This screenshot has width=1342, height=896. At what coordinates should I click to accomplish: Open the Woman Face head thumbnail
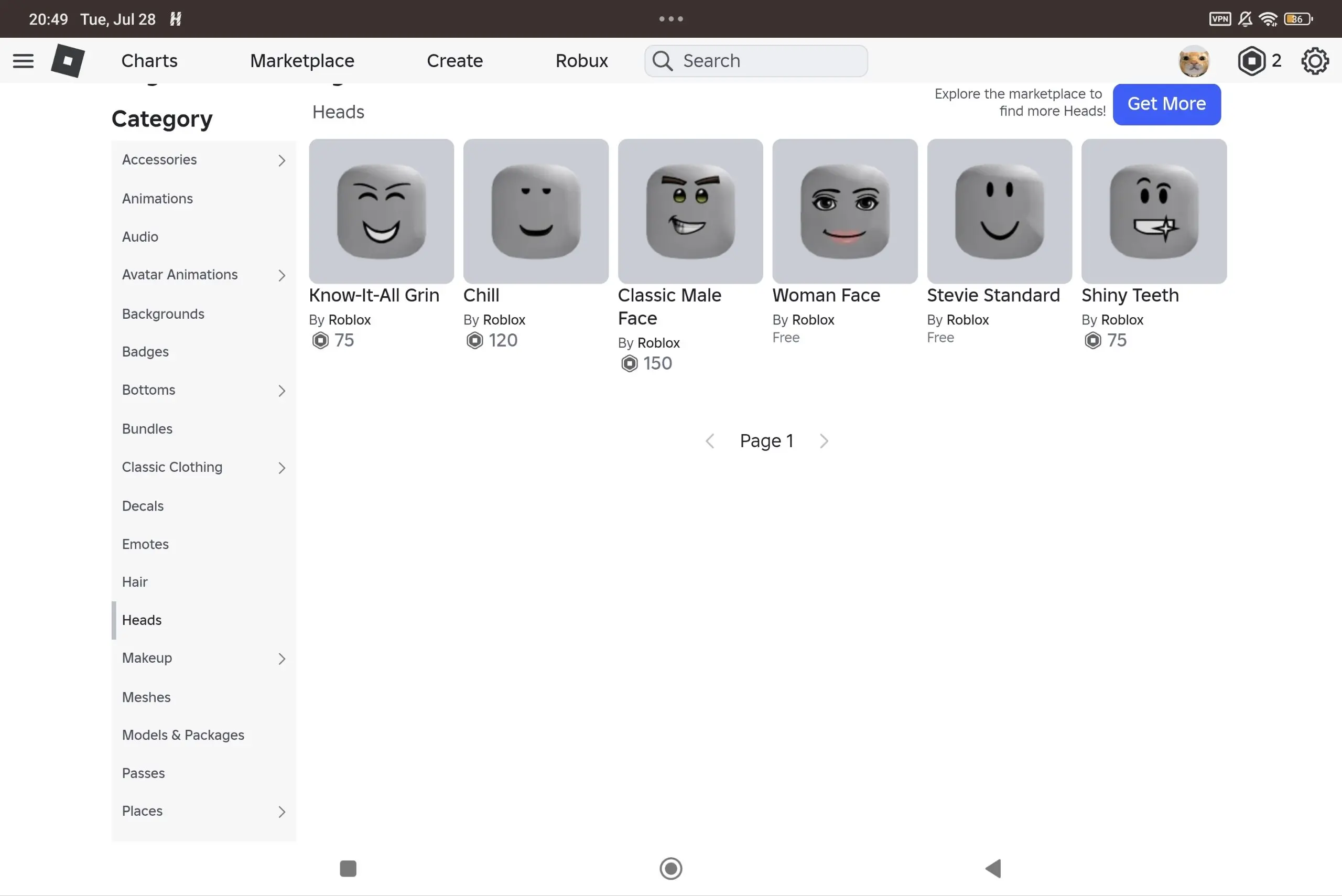click(845, 211)
